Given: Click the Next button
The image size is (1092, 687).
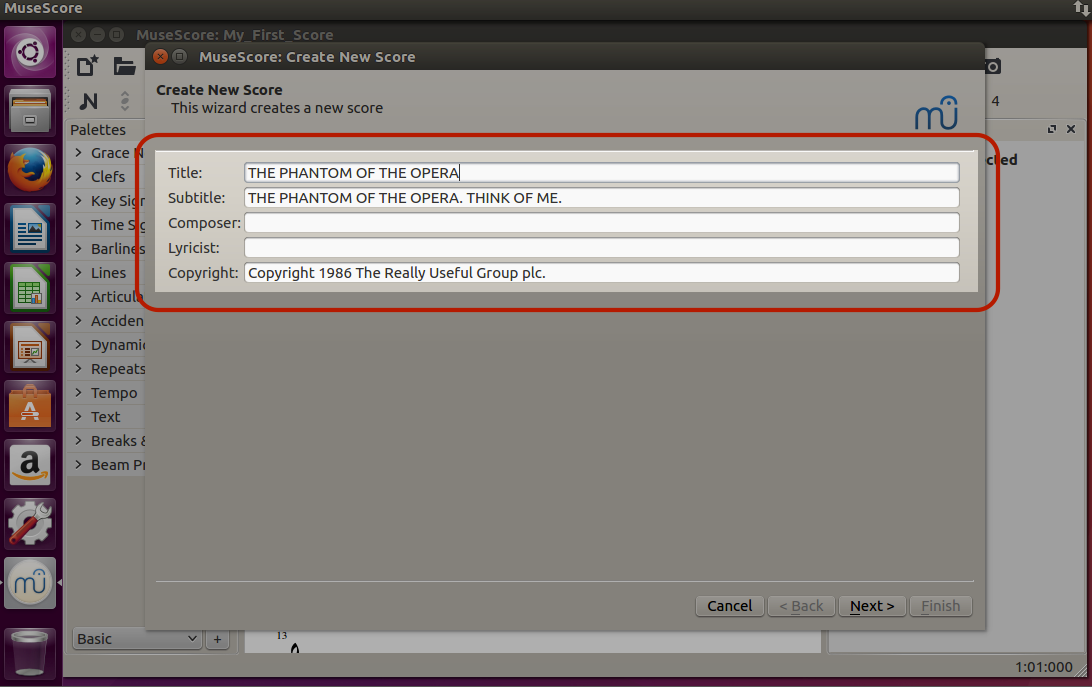Looking at the screenshot, I should pos(872,606).
